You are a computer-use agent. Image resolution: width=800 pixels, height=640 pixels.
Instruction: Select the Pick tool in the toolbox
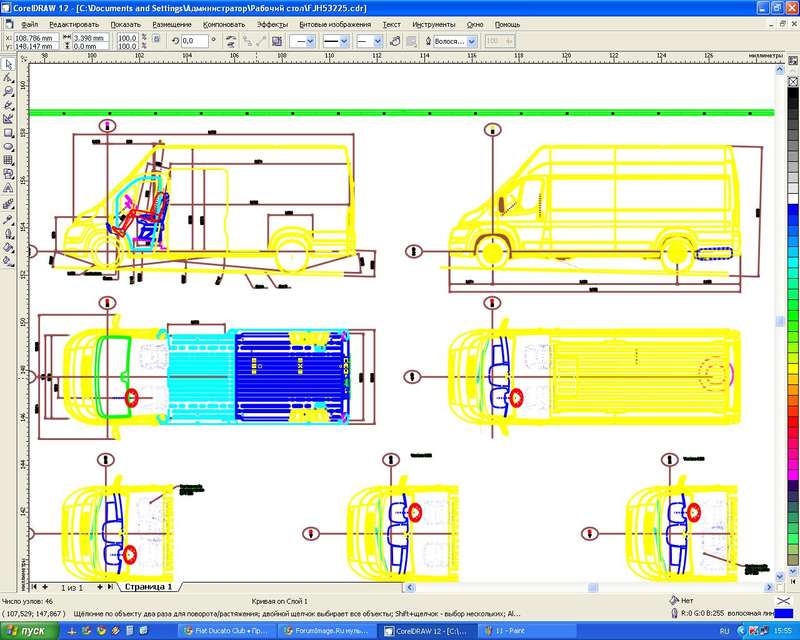pyautogui.click(x=8, y=63)
